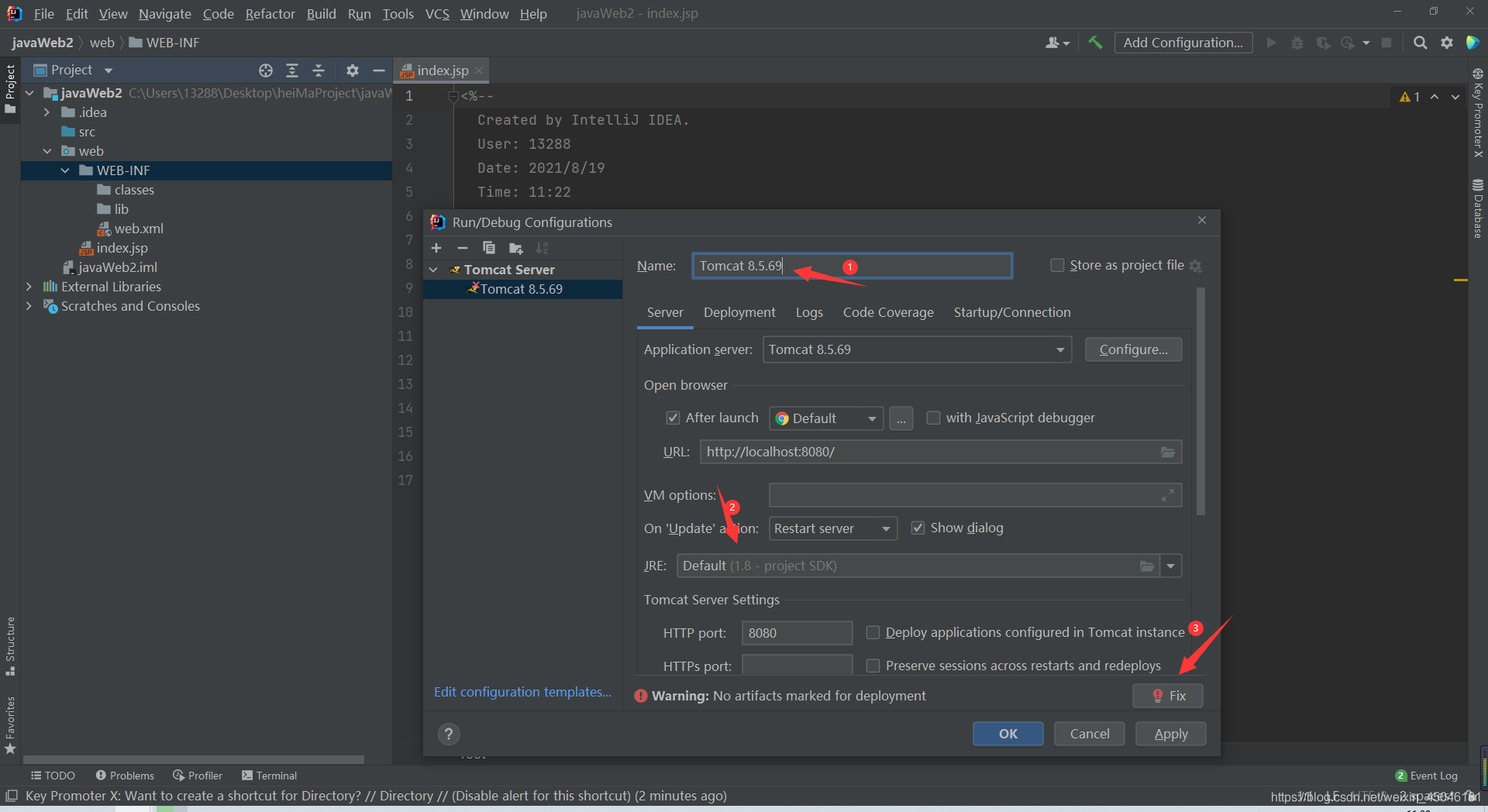The height and width of the screenshot is (812, 1488).
Task: Switch to Deployment tab
Action: 739,312
